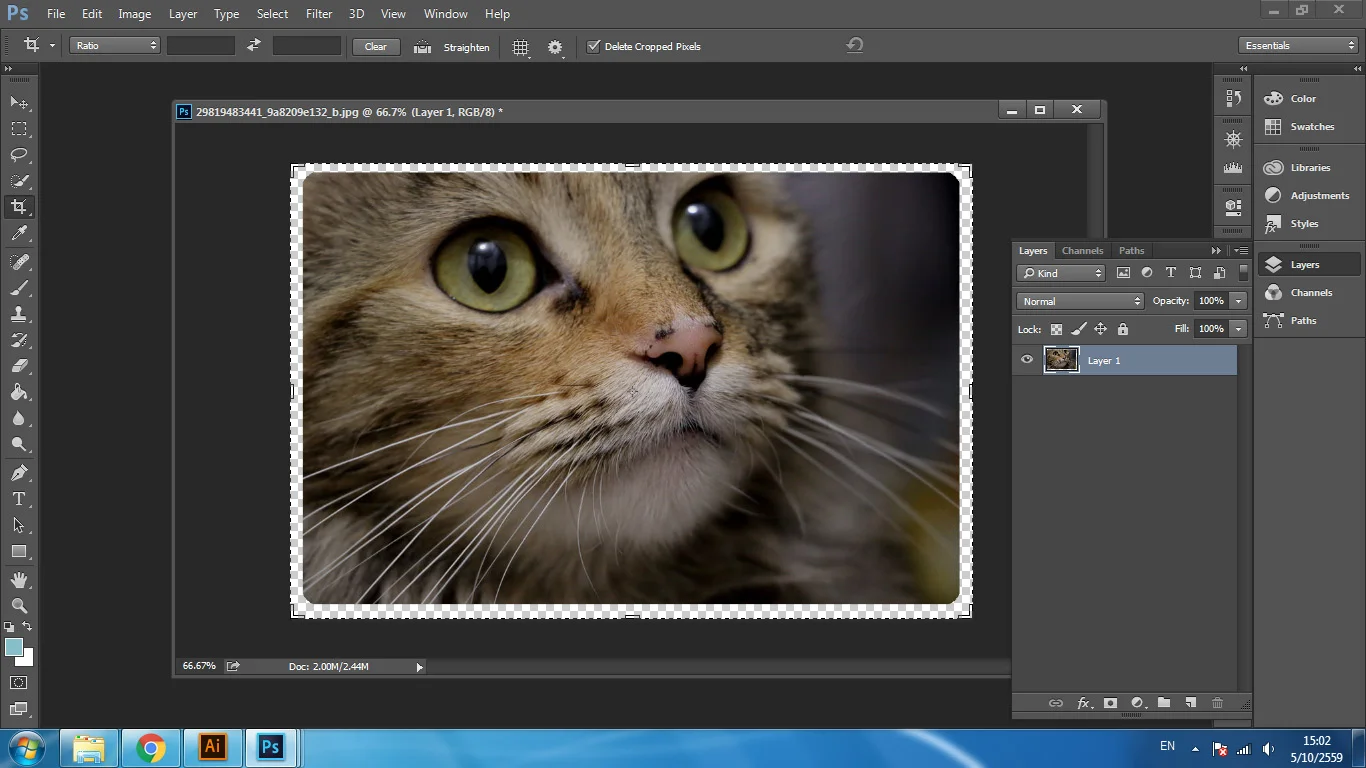Image resolution: width=1366 pixels, height=768 pixels.
Task: Uncheck Delete Cropped Pixels checkbox
Action: pos(593,47)
